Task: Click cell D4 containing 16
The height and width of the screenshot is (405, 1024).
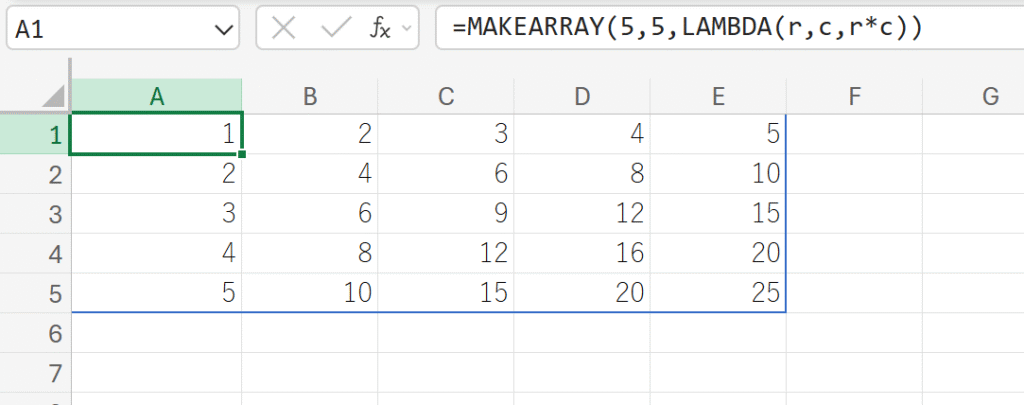Action: 581,253
